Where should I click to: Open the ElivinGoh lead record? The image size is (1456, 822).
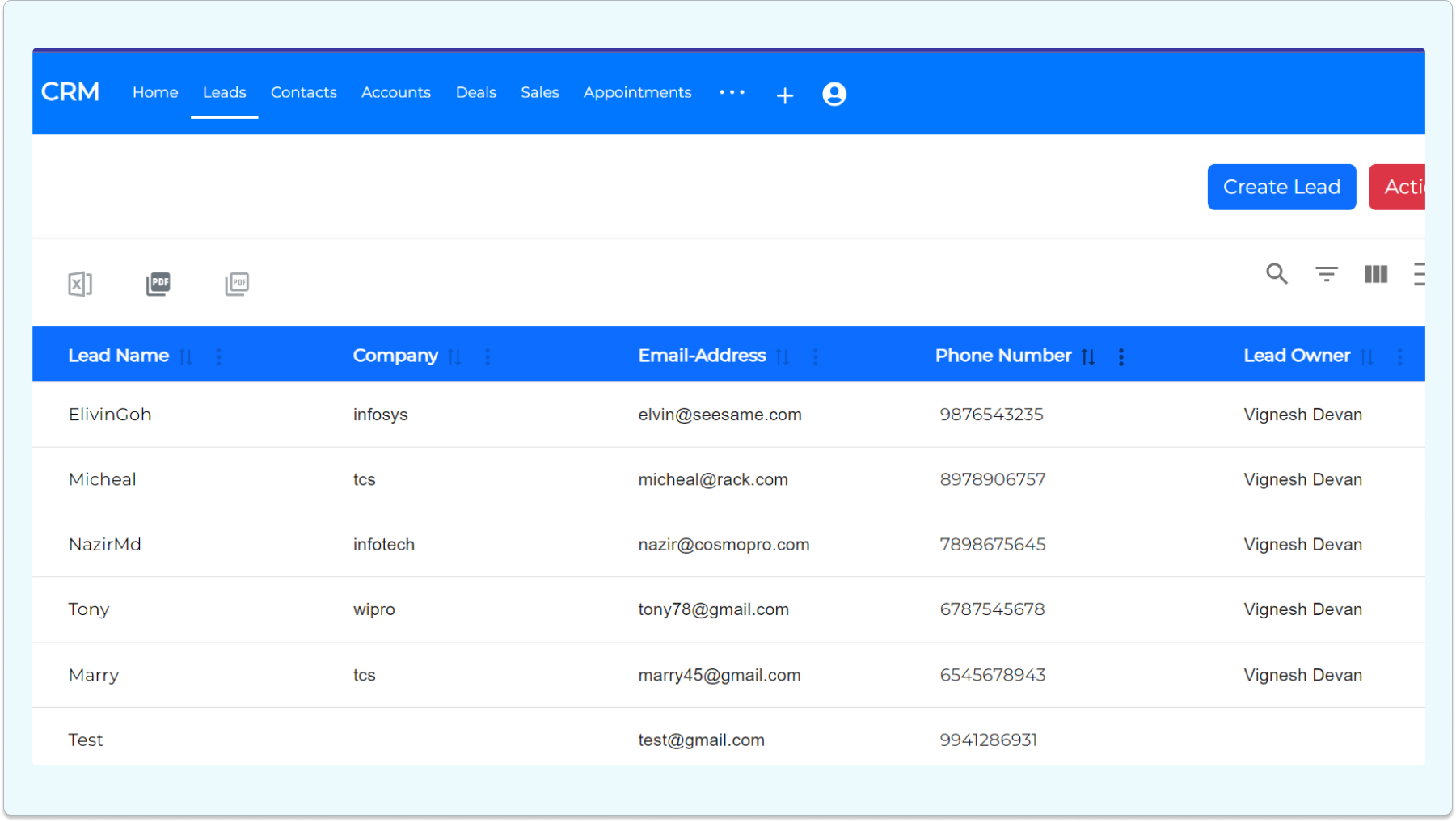pyautogui.click(x=110, y=415)
